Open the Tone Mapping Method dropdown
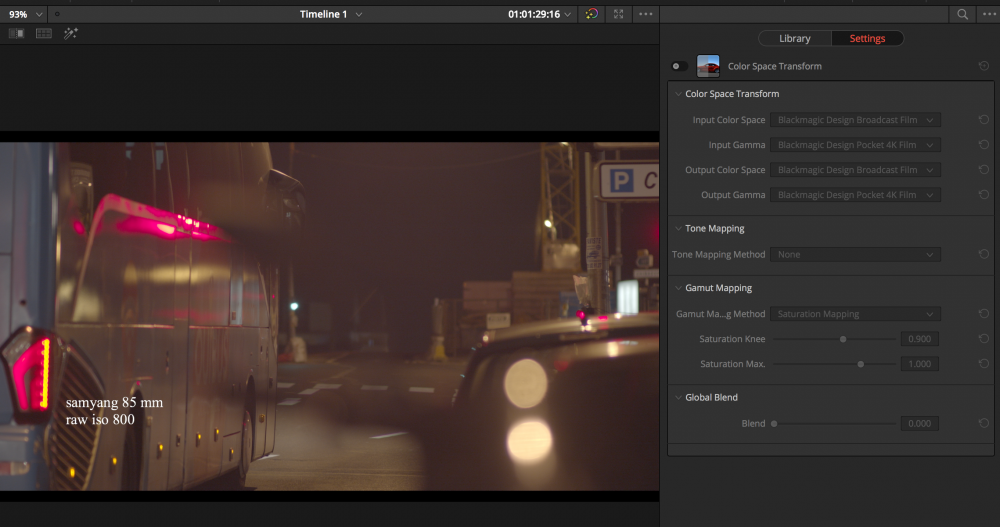The height and width of the screenshot is (527, 1000). click(856, 255)
